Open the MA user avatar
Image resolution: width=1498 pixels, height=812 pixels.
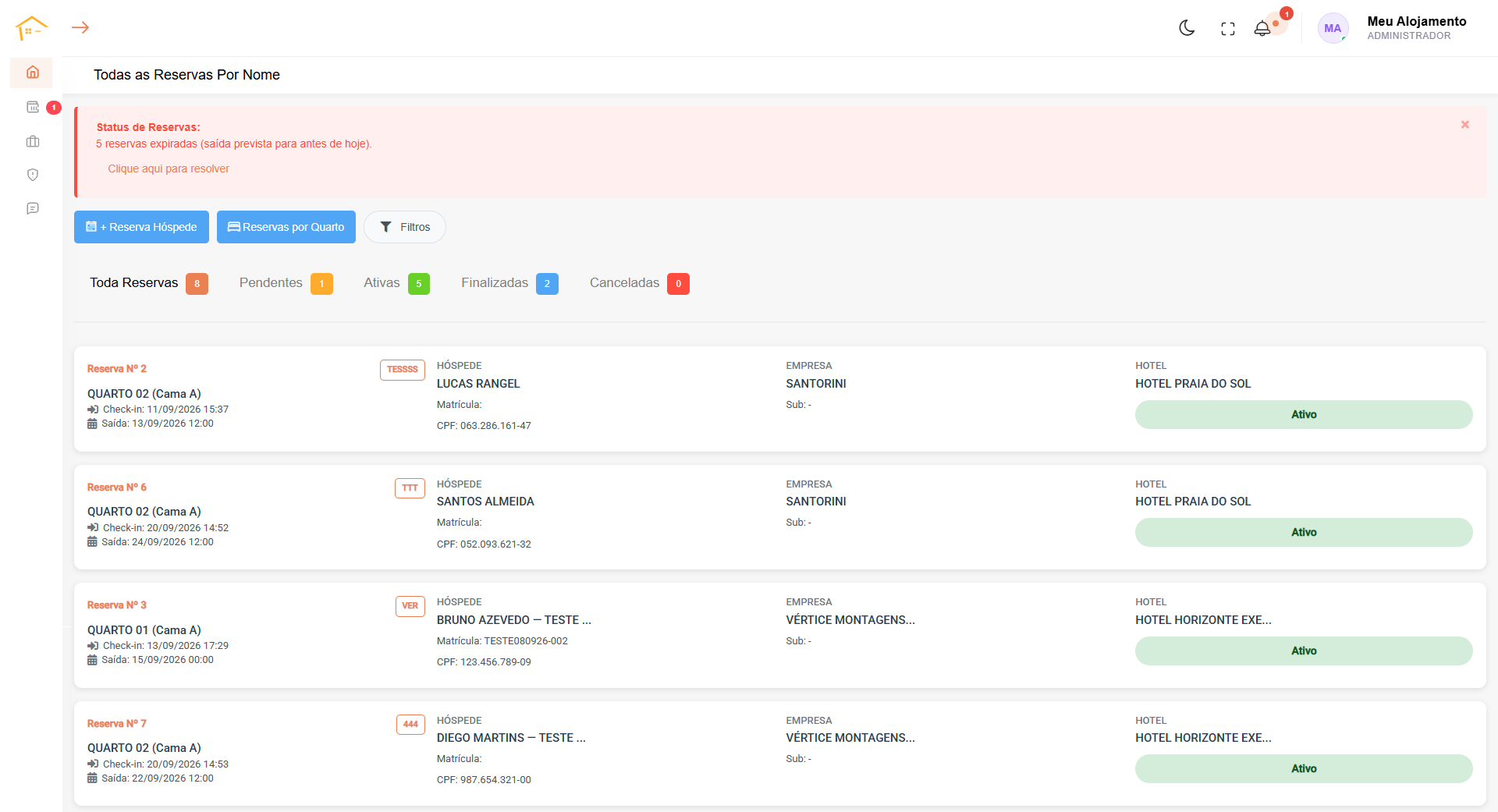(1333, 28)
